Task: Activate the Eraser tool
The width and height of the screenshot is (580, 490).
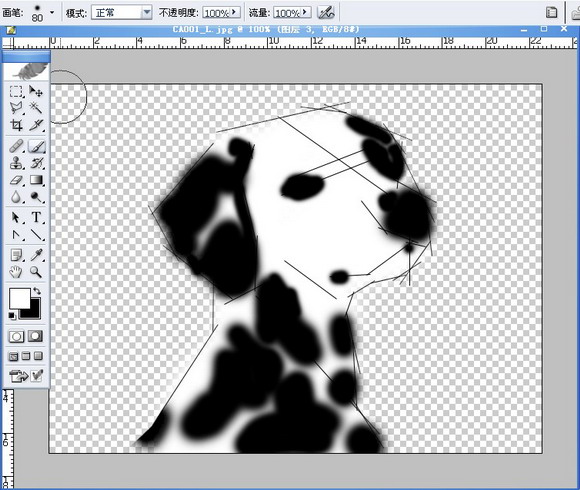Action: click(x=16, y=180)
